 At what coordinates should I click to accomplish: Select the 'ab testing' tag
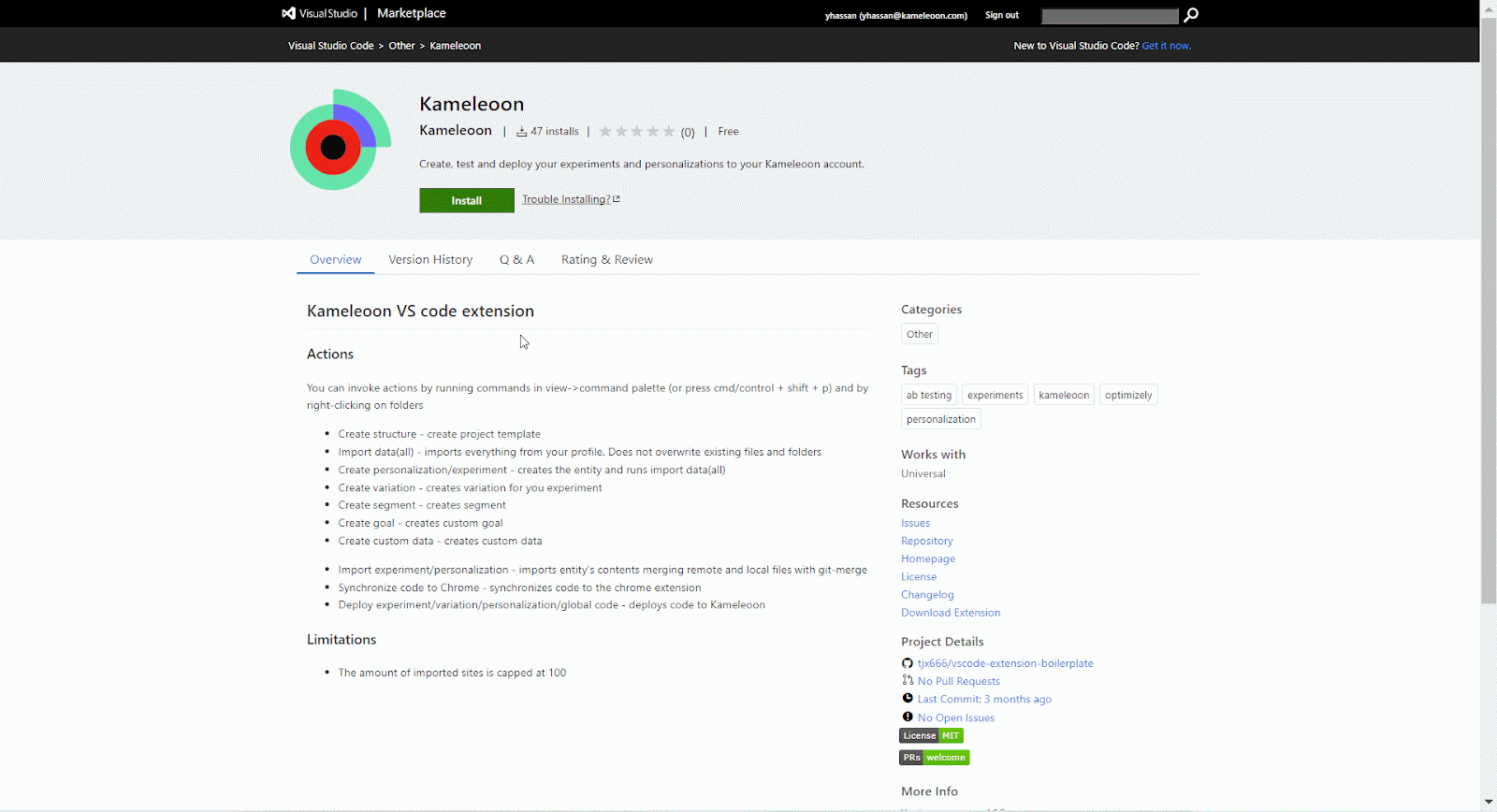928,395
